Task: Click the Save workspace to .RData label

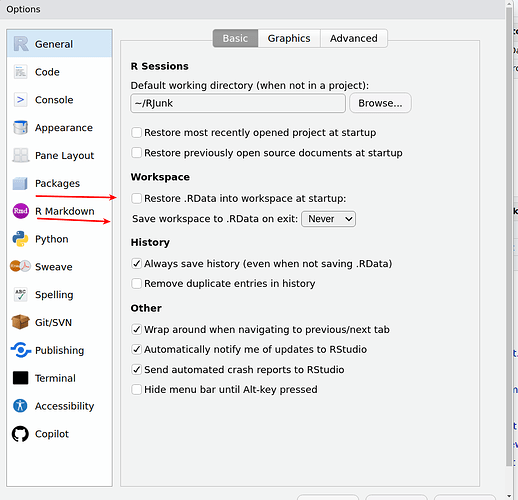Action: (x=215, y=219)
